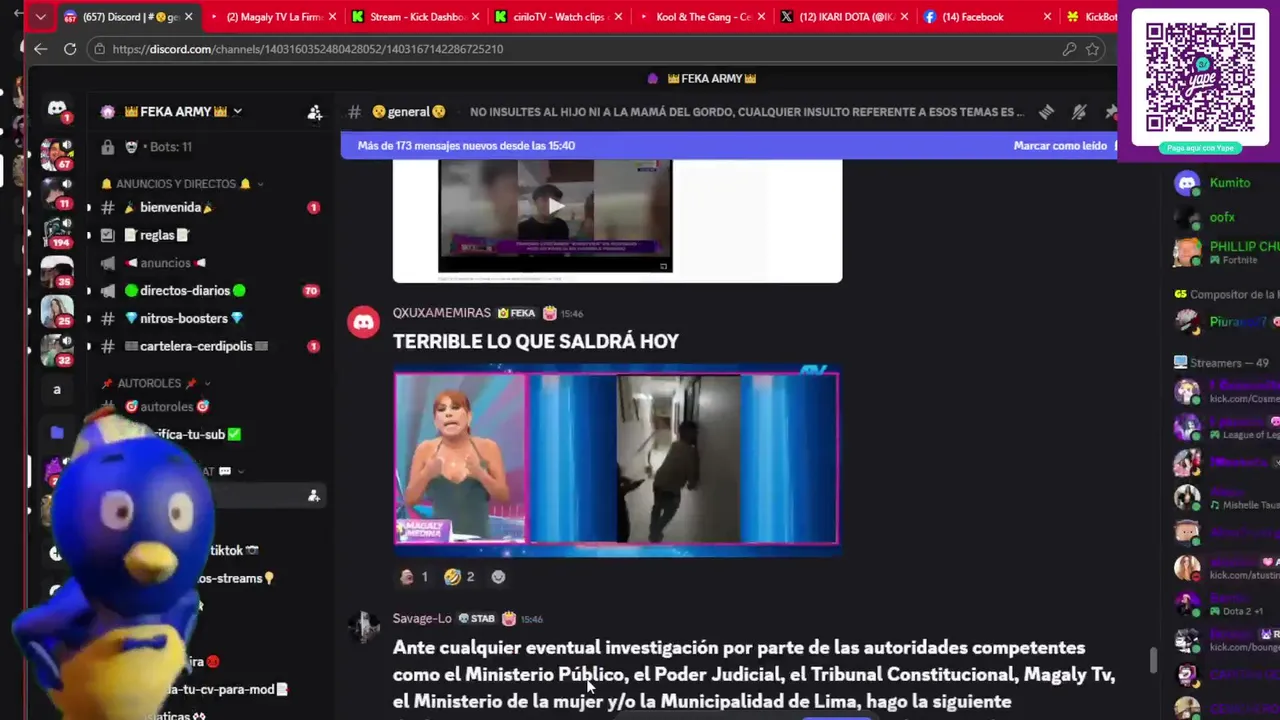Click the general channel name in header
The height and width of the screenshot is (720, 1280).
click(x=408, y=112)
